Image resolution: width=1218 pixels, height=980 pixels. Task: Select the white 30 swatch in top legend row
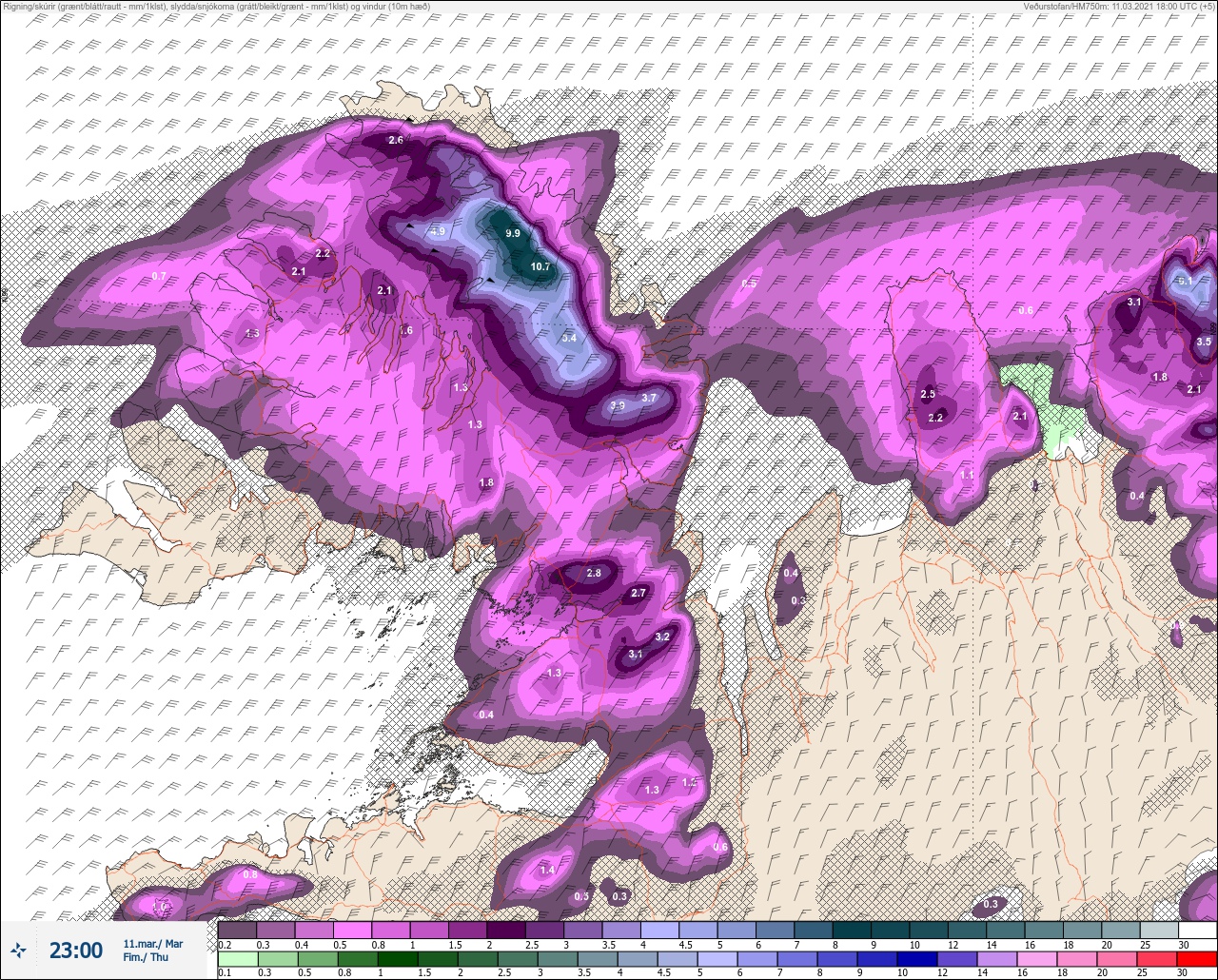pos(1197,930)
